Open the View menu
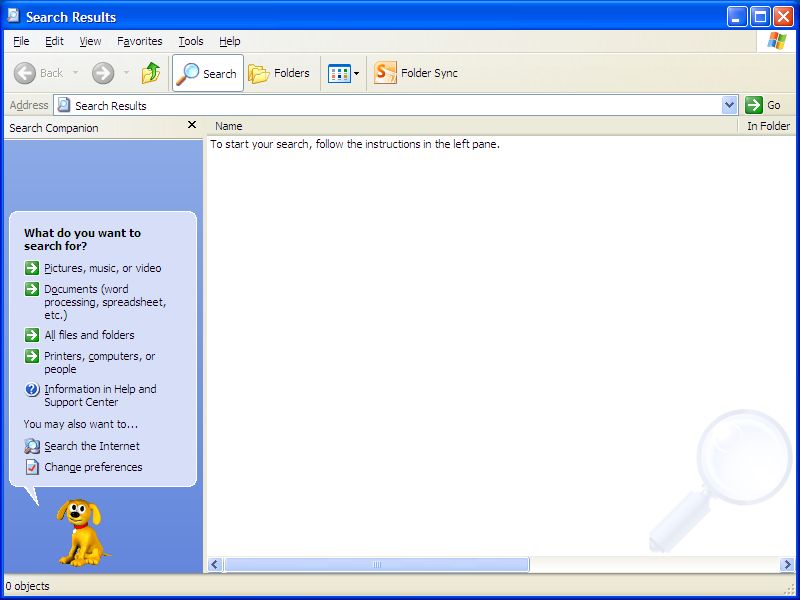The width and height of the screenshot is (800, 600). click(x=90, y=41)
